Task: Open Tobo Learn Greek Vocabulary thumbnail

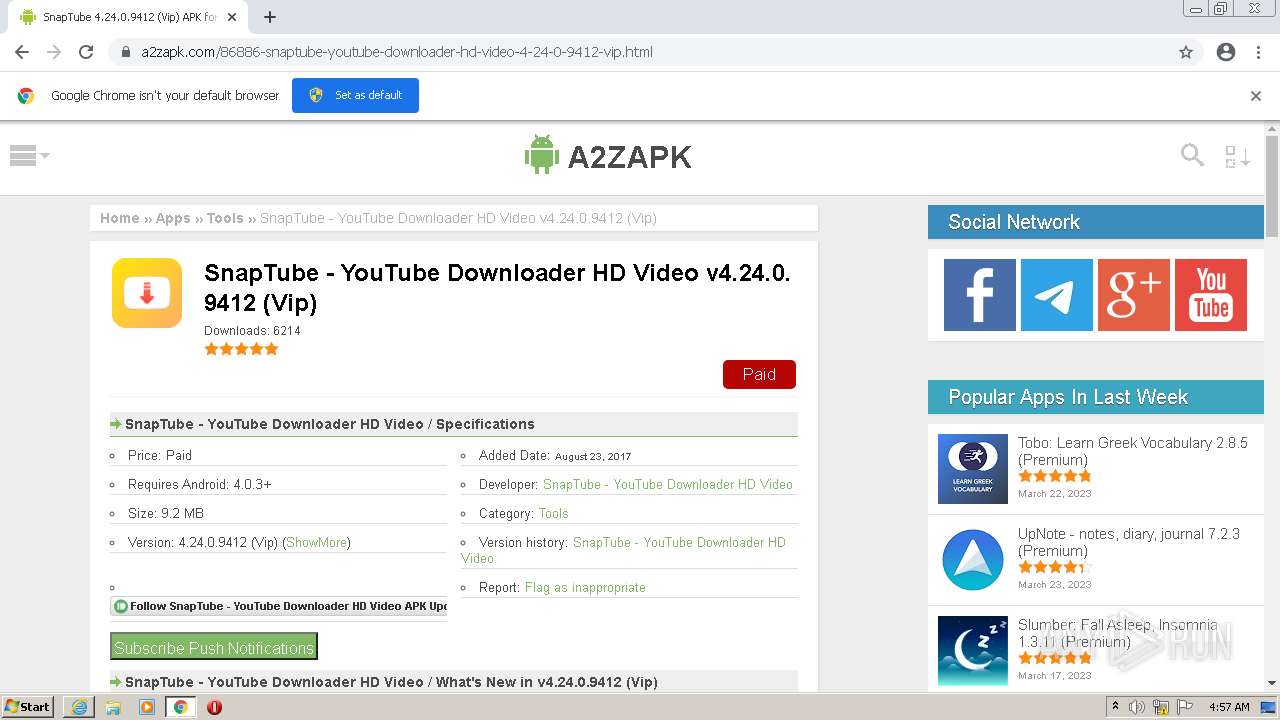Action: (973, 469)
